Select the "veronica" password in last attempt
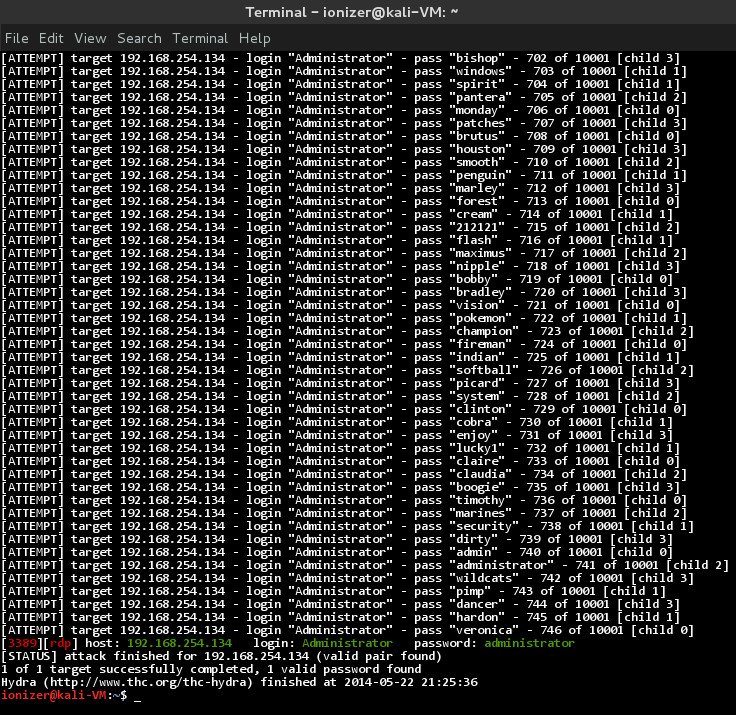Screen dimensions: 736x715 click(x=486, y=630)
